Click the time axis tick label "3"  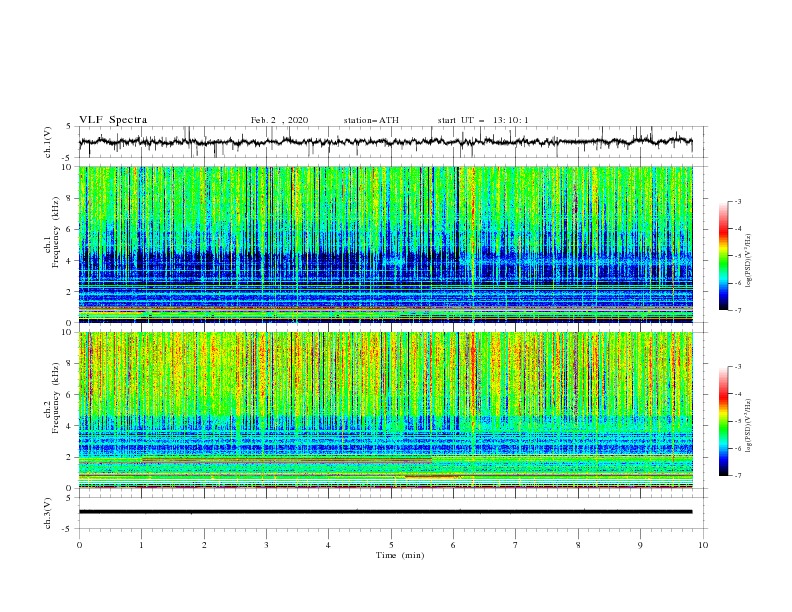[x=266, y=545]
